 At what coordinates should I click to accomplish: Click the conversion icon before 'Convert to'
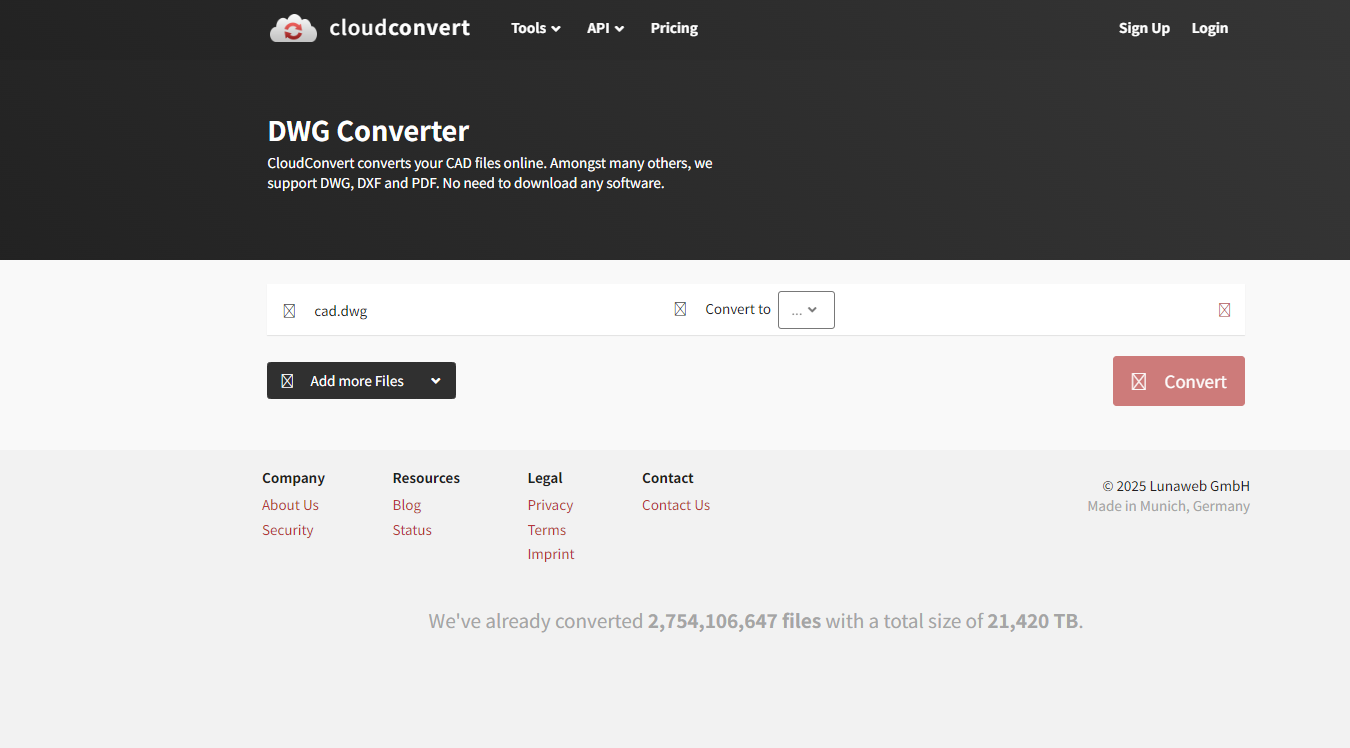coord(680,310)
